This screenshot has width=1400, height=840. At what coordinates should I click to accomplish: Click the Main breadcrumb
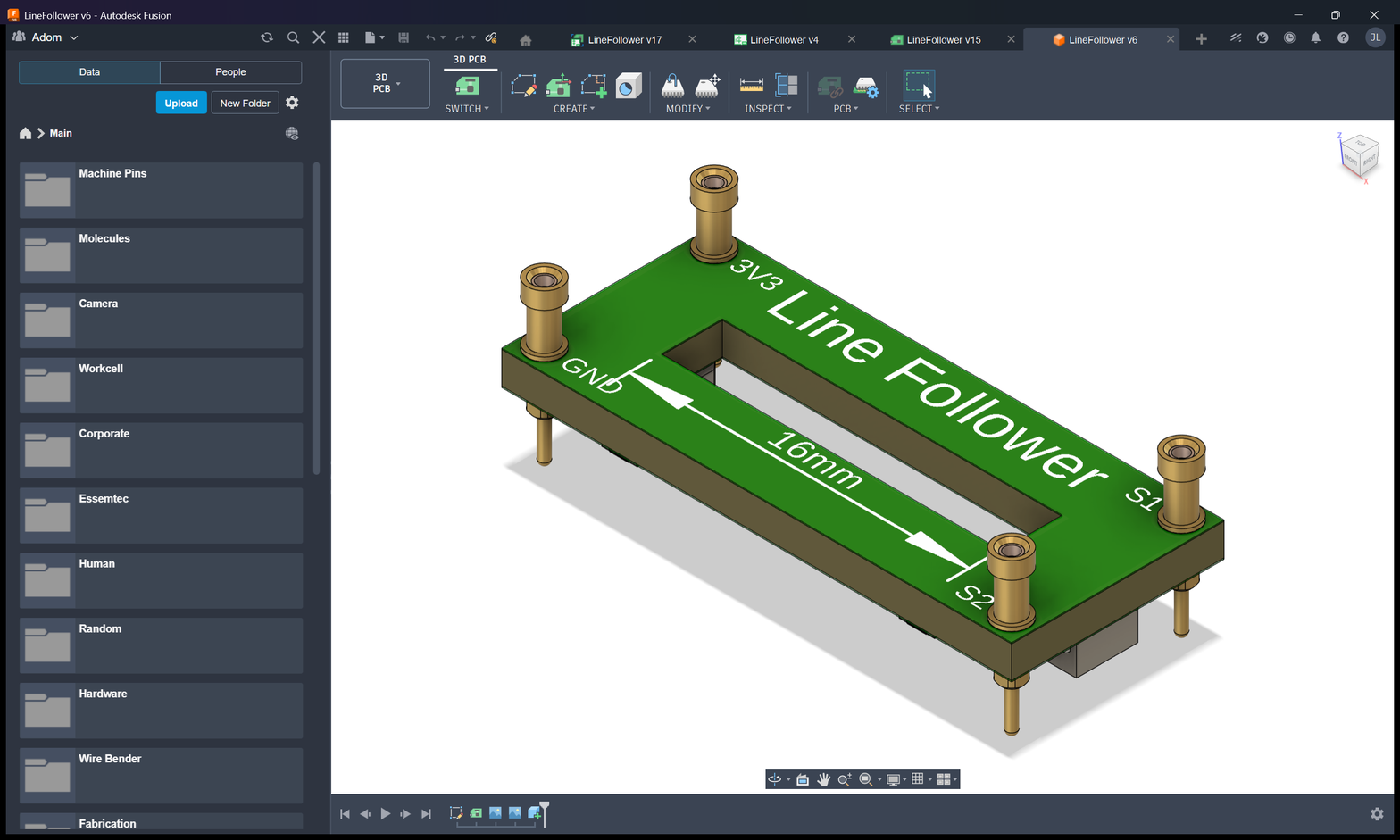61,133
